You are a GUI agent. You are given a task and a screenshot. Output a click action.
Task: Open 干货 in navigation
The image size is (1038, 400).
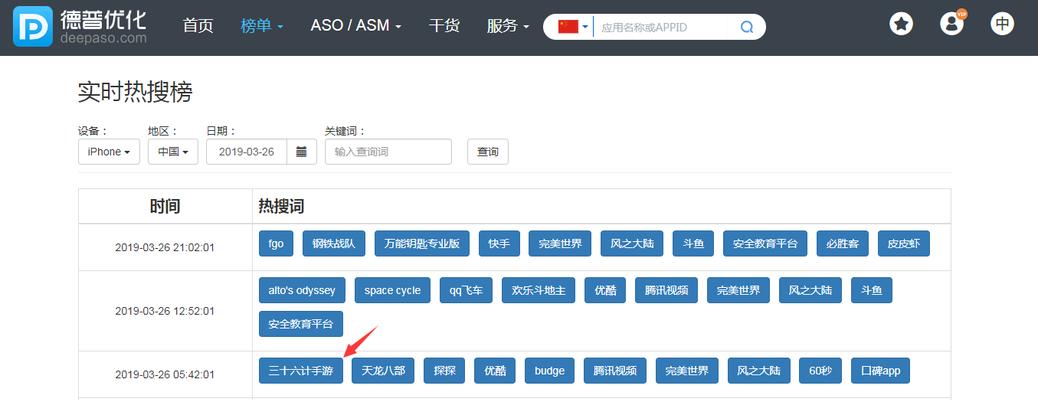pos(444,26)
